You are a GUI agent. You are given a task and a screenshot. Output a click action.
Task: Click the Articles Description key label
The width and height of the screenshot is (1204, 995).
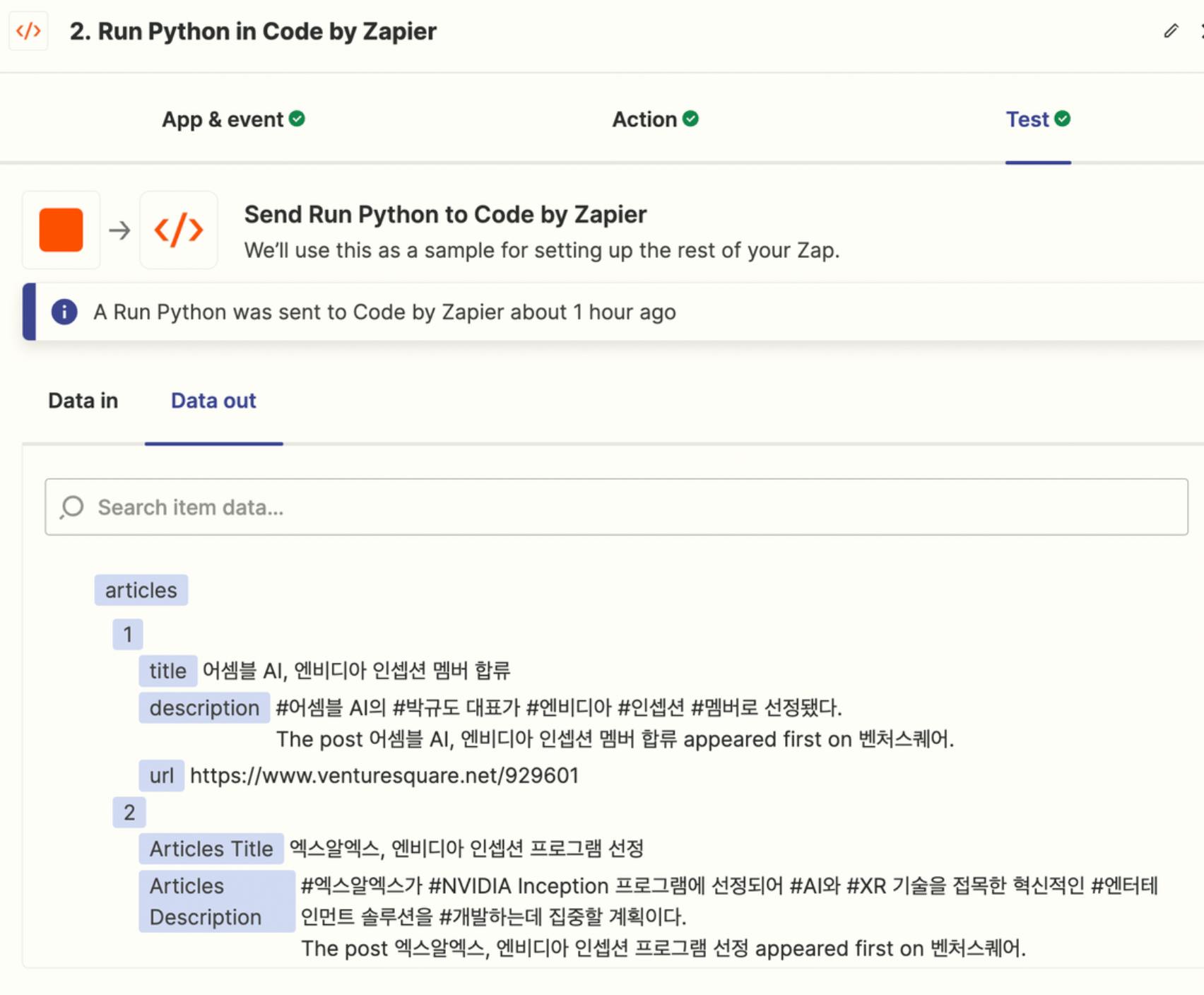pyautogui.click(x=217, y=902)
